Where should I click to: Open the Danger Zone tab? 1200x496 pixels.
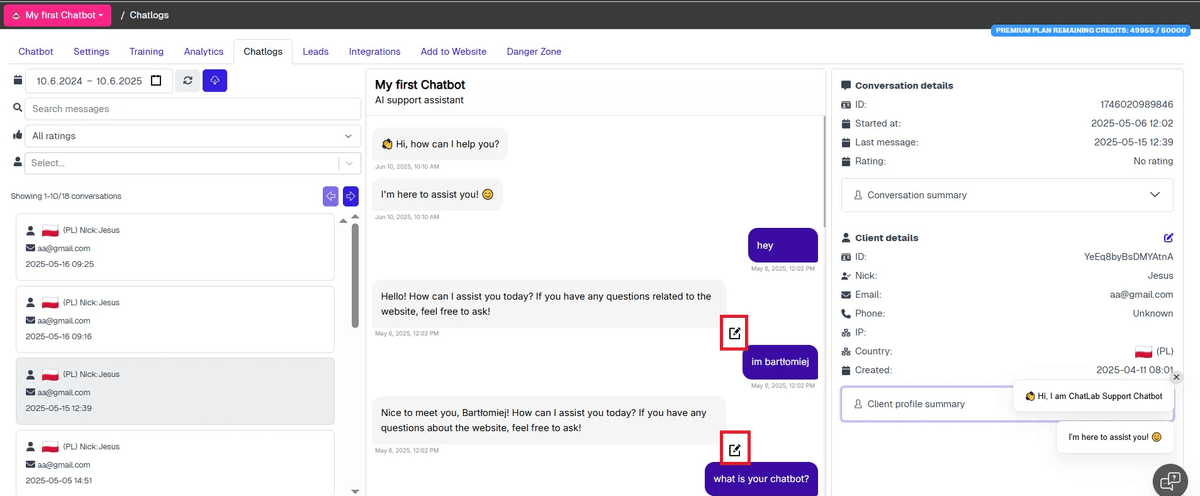[533, 52]
